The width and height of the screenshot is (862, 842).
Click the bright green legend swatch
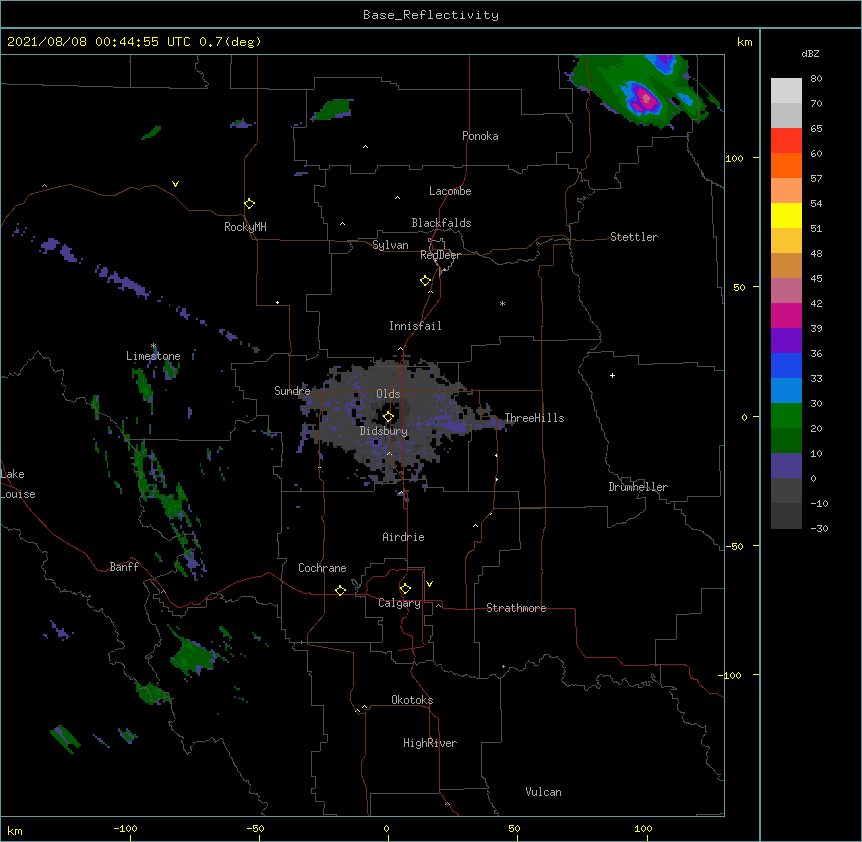(x=786, y=416)
